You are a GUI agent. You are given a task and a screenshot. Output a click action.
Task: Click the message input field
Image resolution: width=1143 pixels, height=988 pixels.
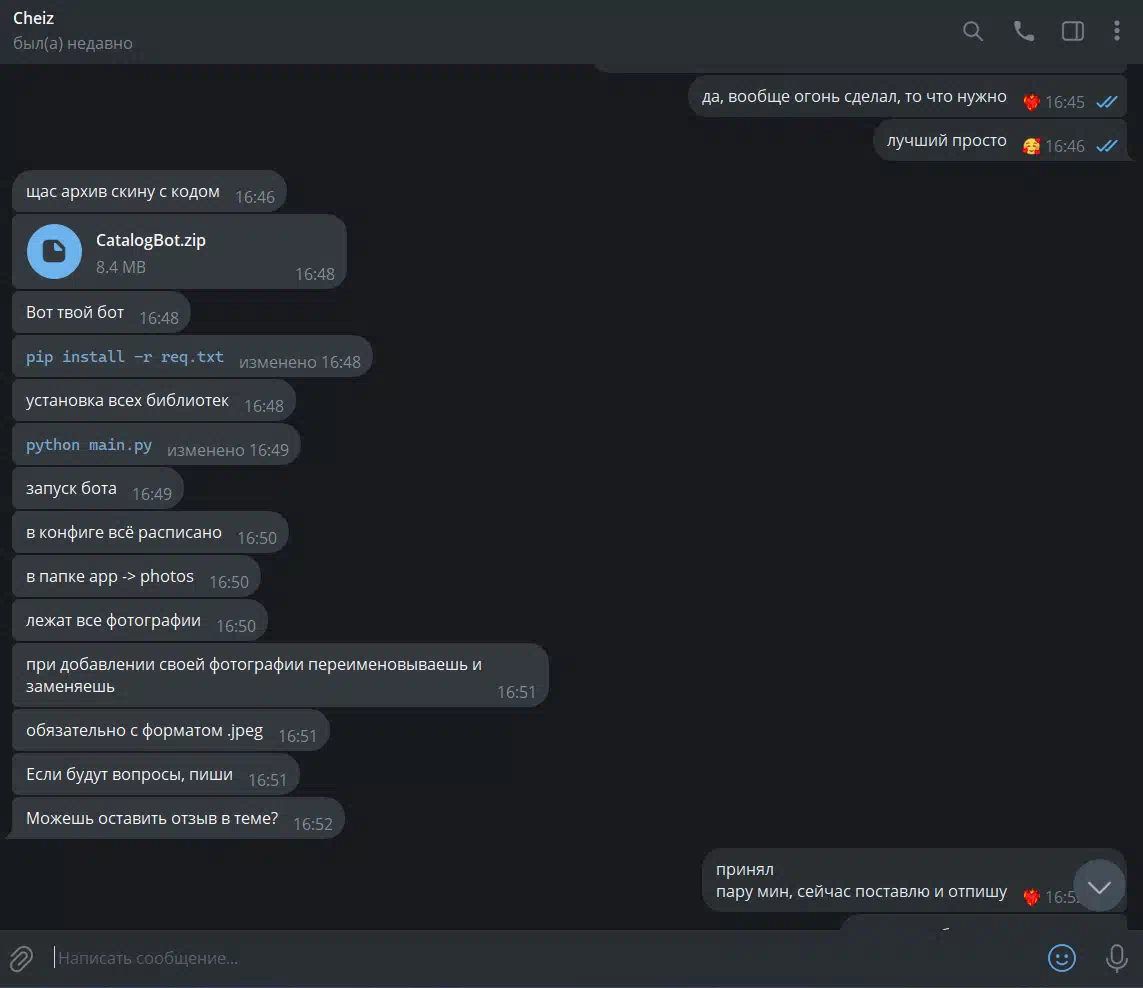coord(539,958)
